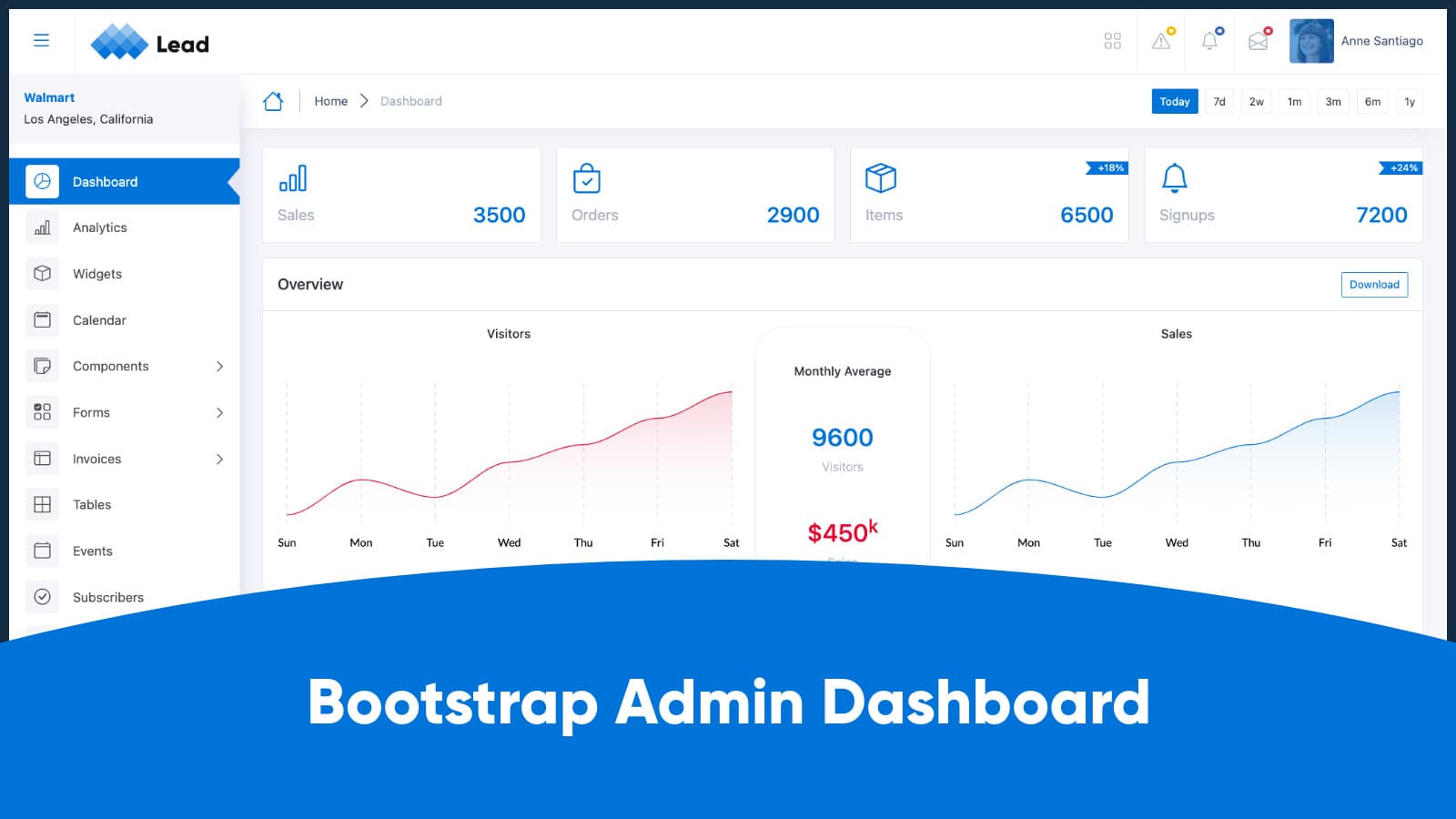Screen dimensions: 1456x819
Task: Click the Download button in Overview
Action: click(1374, 284)
